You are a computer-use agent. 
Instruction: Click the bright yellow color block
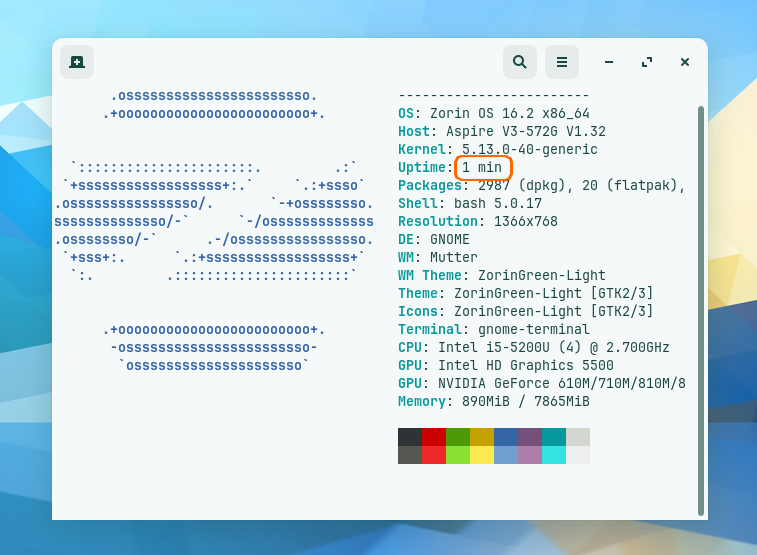pyautogui.click(x=481, y=455)
